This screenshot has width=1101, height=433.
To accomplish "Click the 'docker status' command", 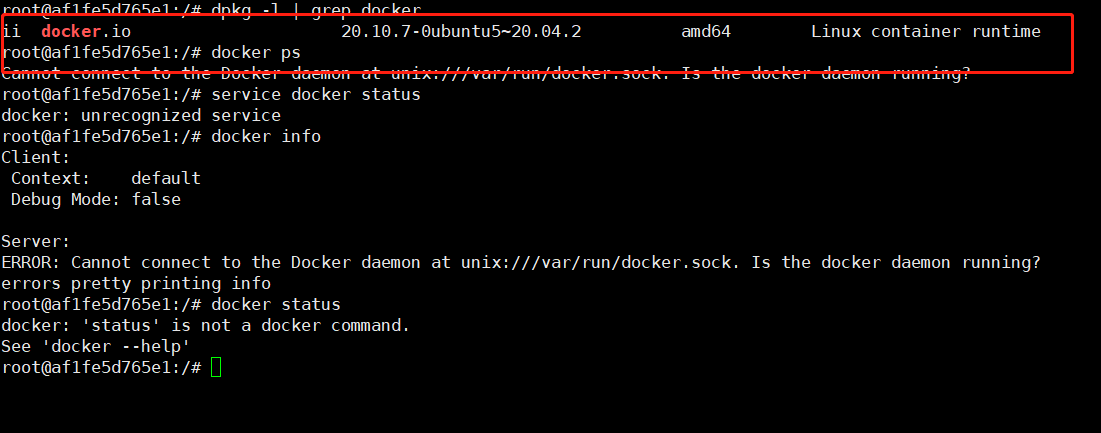I will point(276,305).
